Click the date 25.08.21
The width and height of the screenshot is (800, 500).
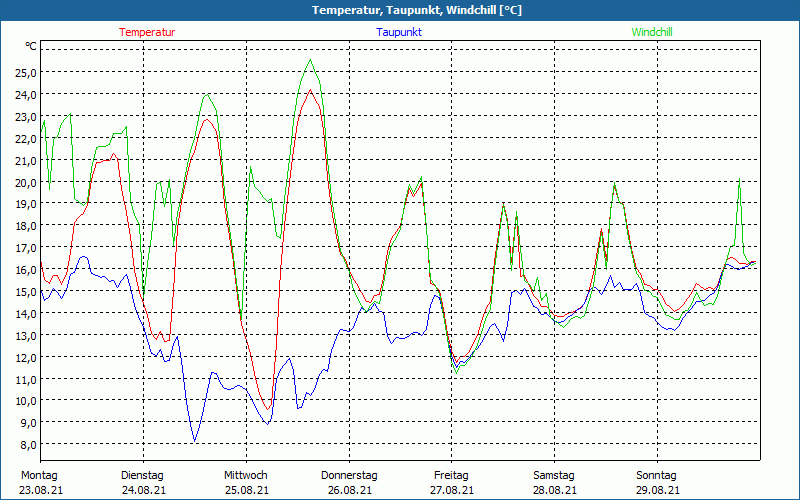click(x=247, y=490)
